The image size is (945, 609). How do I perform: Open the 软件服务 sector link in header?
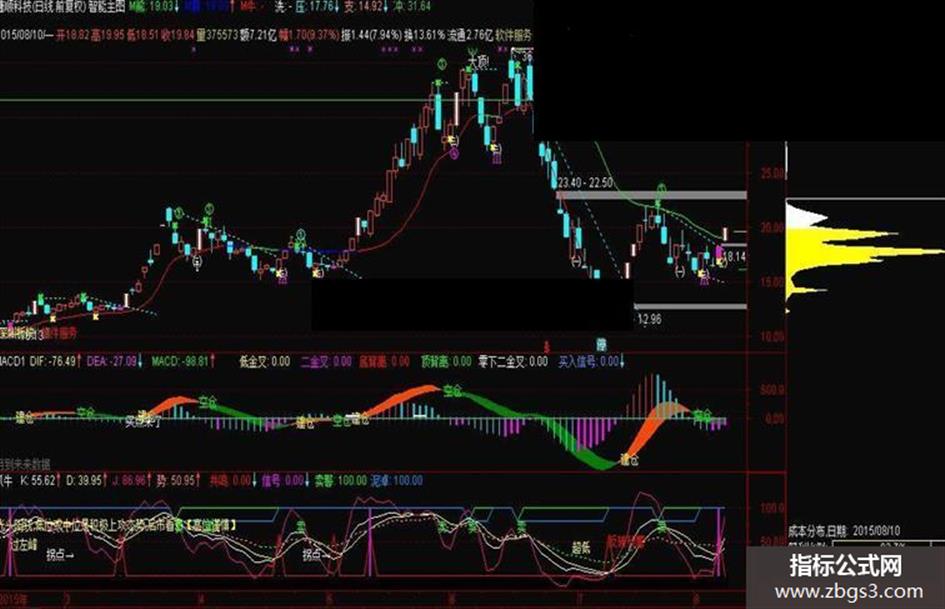[x=514, y=35]
